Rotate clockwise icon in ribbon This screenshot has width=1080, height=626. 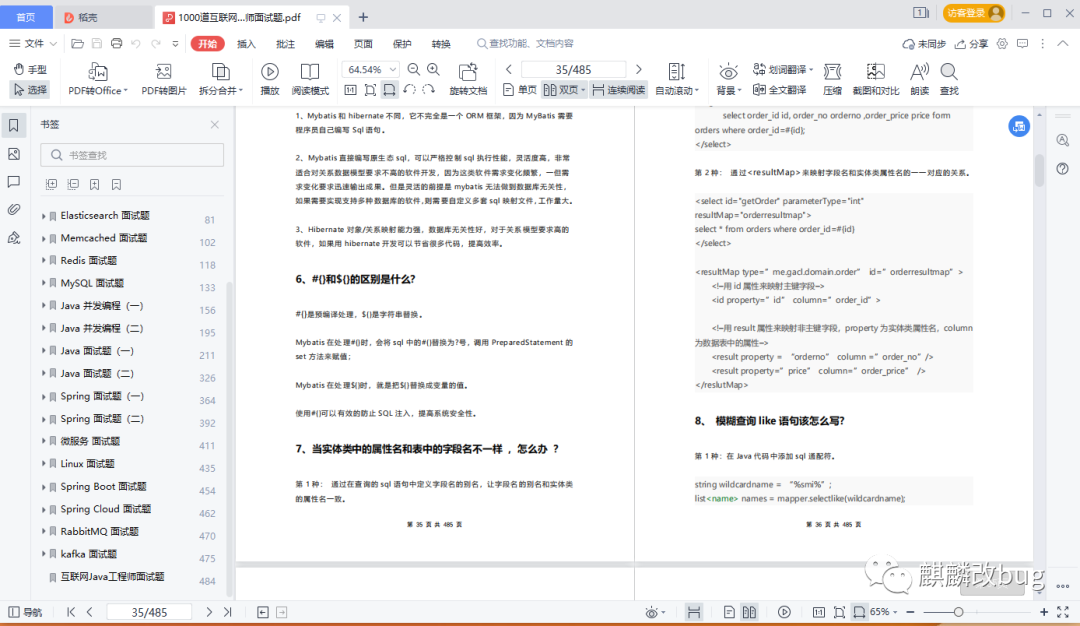[428, 90]
